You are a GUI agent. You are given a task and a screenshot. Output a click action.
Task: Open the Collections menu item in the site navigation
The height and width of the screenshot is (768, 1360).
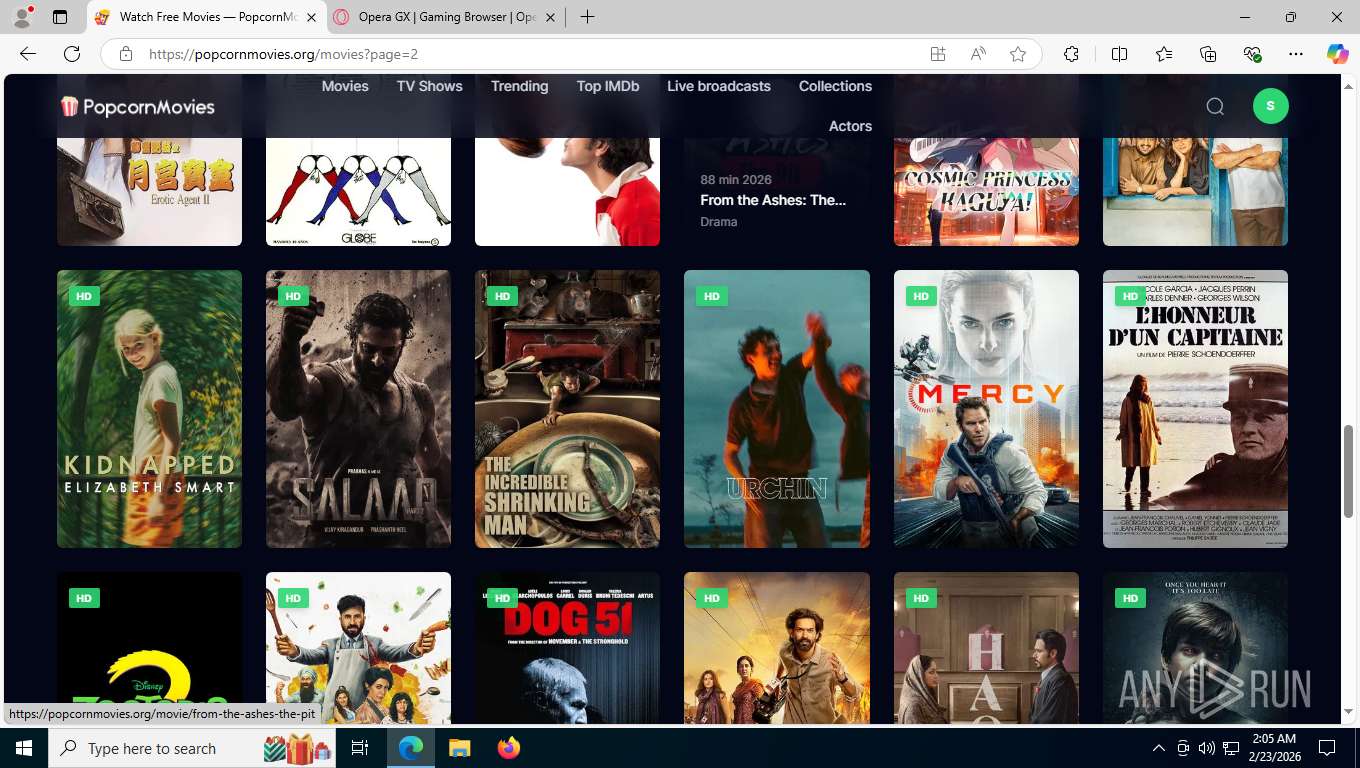click(x=835, y=86)
